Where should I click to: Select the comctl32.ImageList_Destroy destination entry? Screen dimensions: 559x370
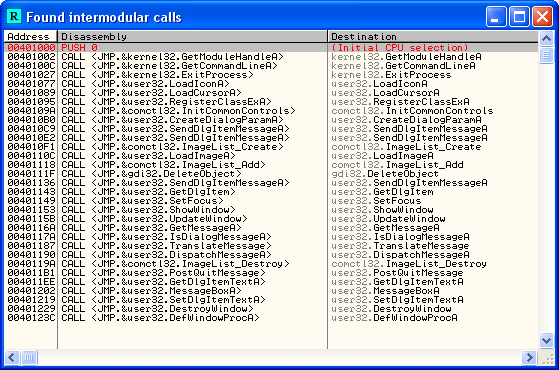click(409, 264)
